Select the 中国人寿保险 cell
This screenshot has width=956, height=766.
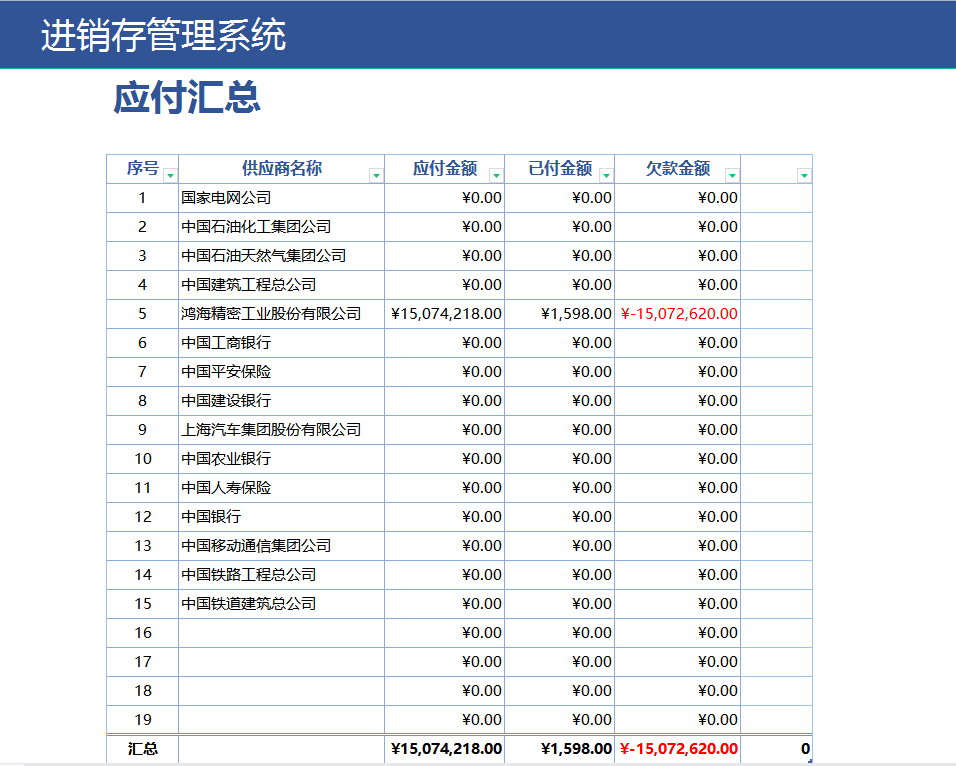point(282,487)
